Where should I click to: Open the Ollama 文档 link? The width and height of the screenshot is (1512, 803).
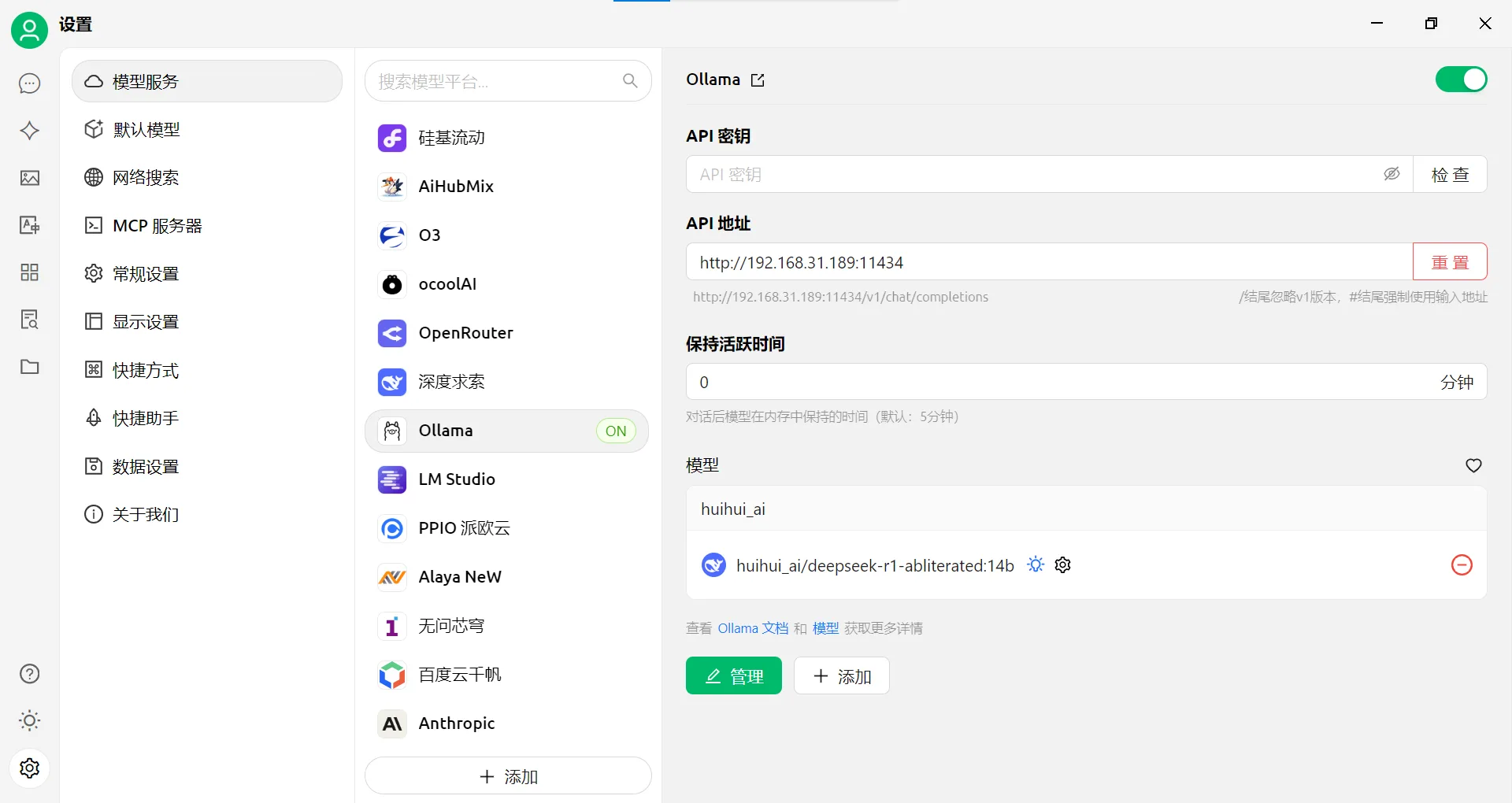coord(752,628)
